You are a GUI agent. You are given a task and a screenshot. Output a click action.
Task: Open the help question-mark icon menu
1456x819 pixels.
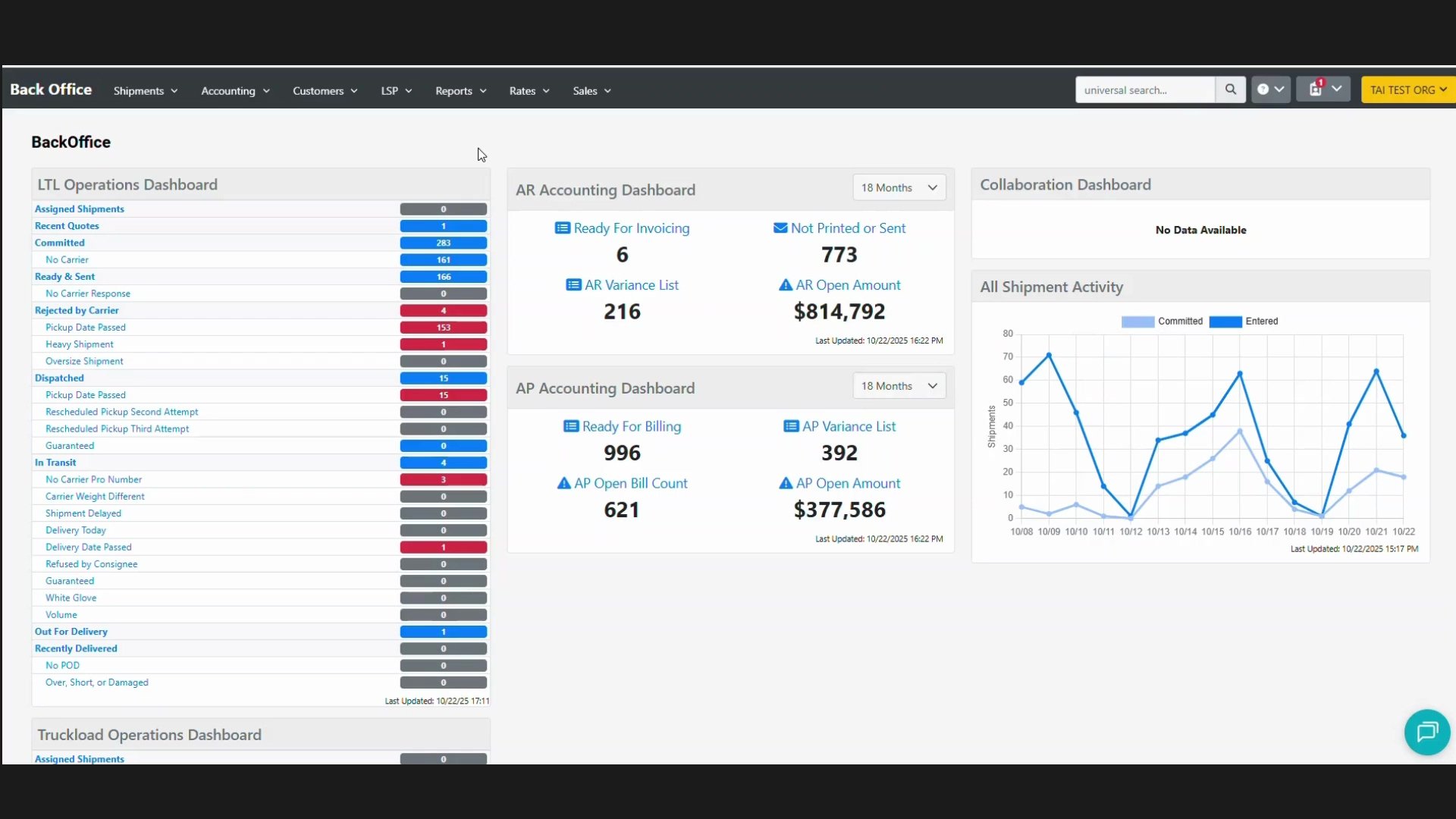(1270, 89)
